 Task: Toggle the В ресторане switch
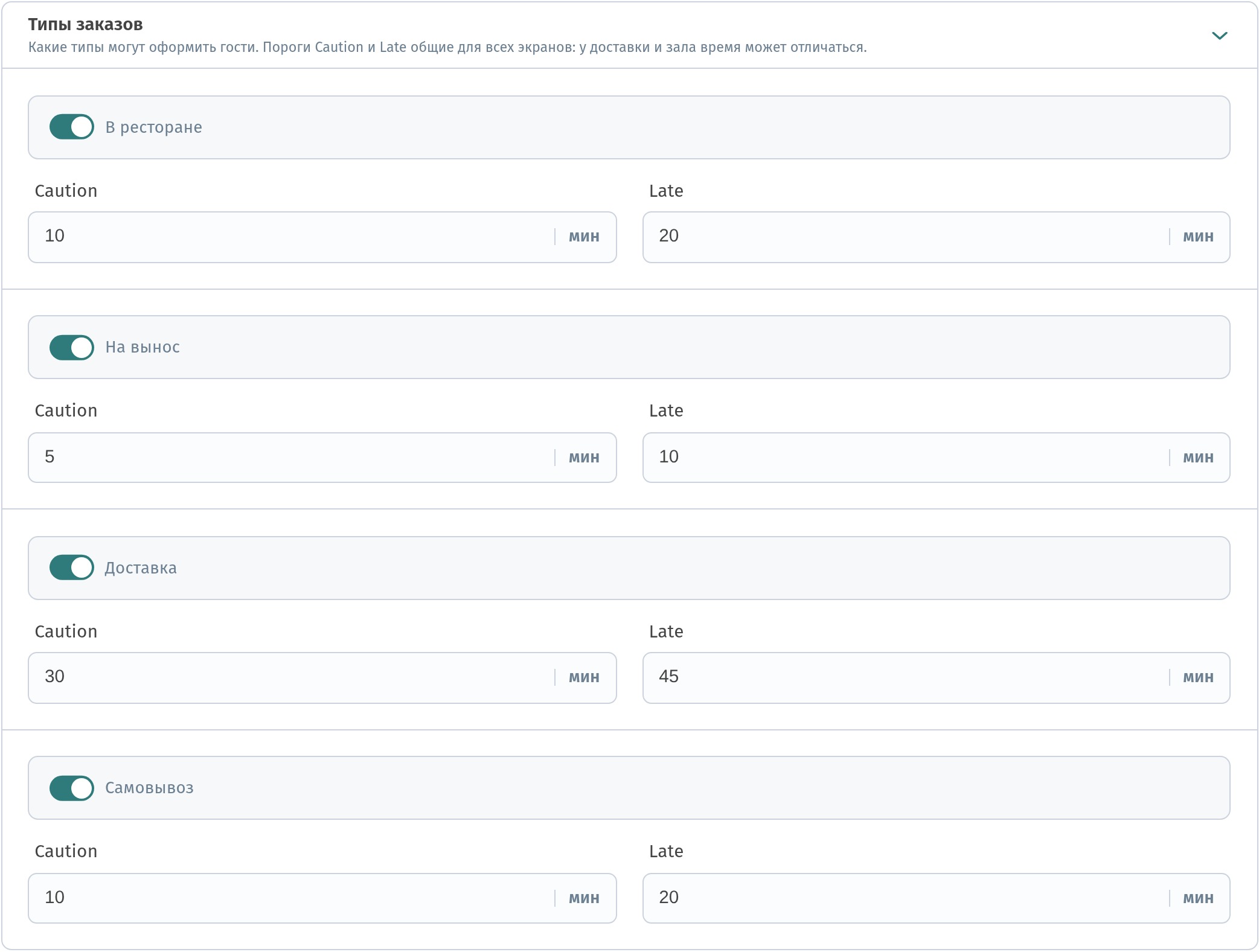point(72,127)
